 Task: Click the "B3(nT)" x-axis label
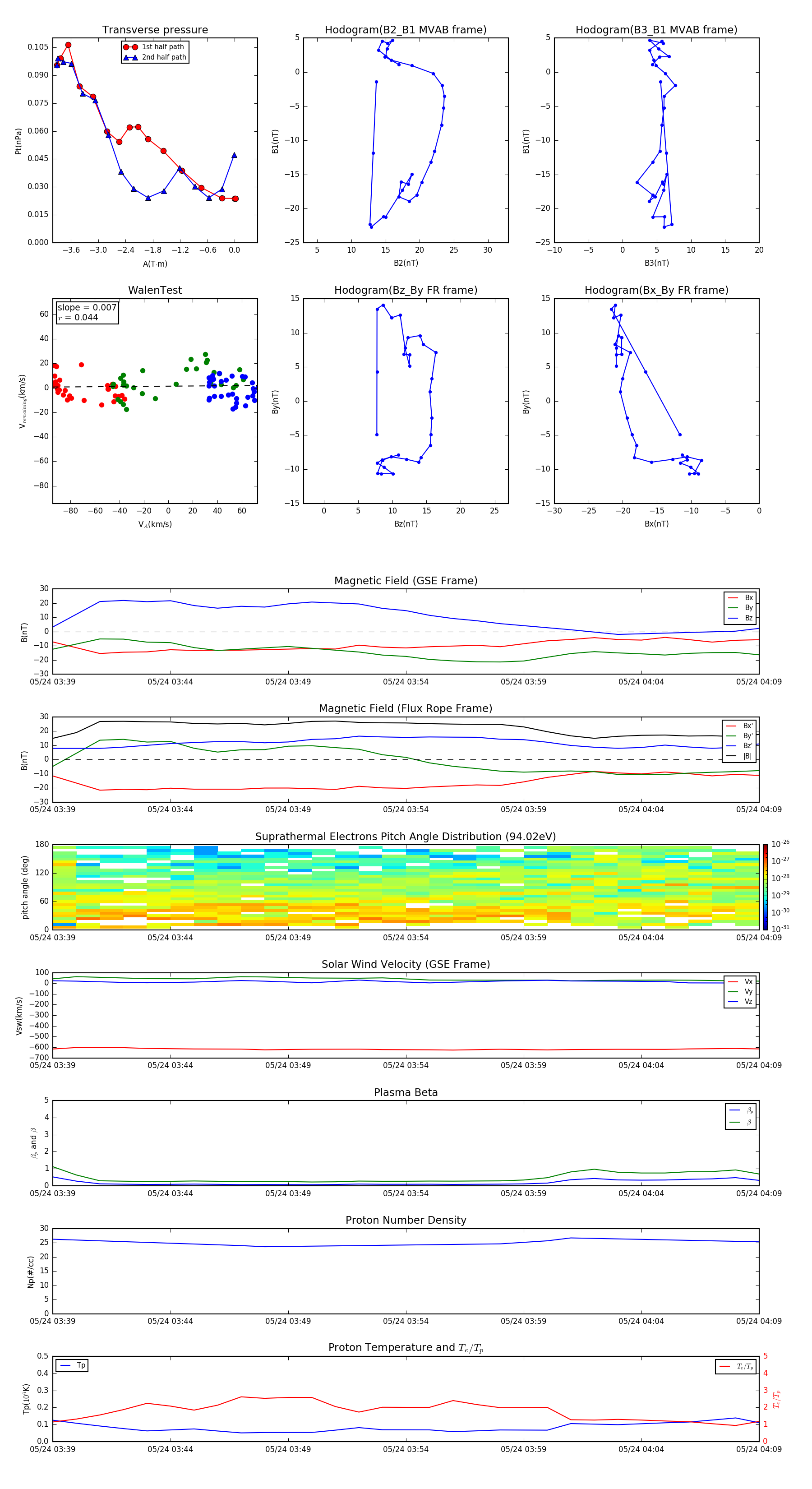click(x=656, y=263)
